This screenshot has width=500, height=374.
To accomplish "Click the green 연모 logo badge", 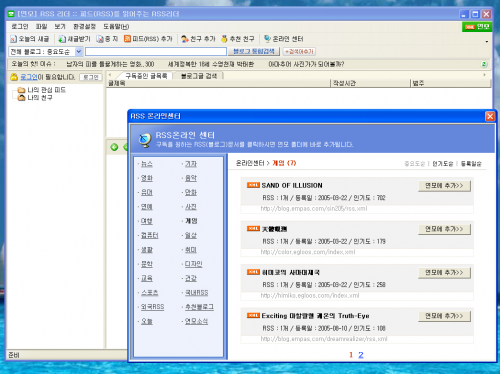I will (x=477, y=27).
